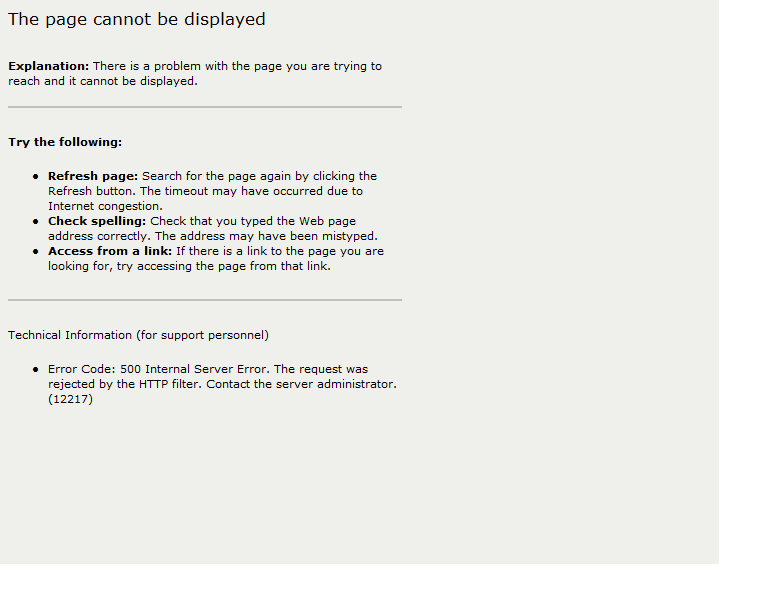Click the bold "Check spelling:" label

click(97, 221)
